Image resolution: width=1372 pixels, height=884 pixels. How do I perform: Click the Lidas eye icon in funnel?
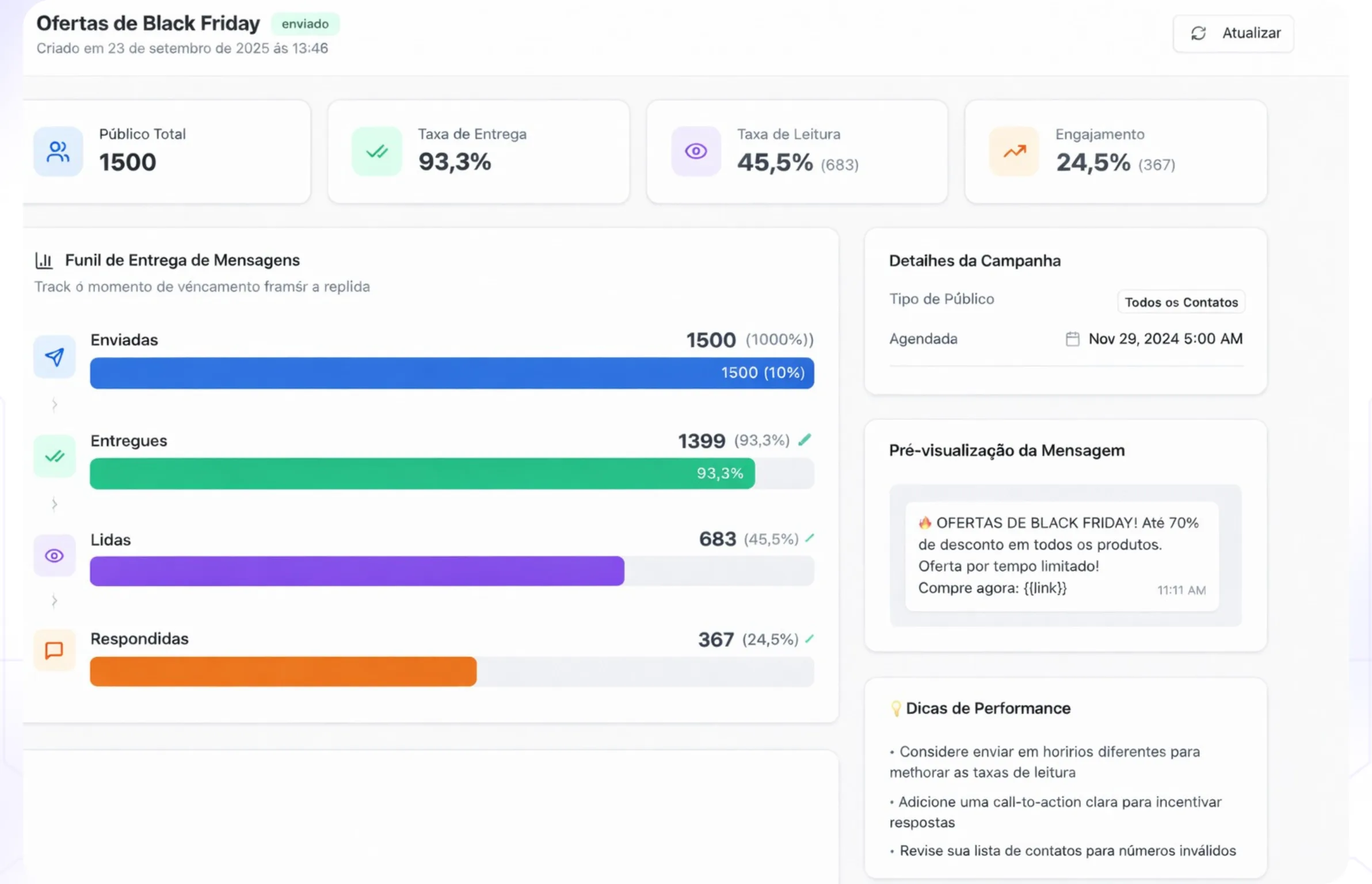click(x=55, y=555)
